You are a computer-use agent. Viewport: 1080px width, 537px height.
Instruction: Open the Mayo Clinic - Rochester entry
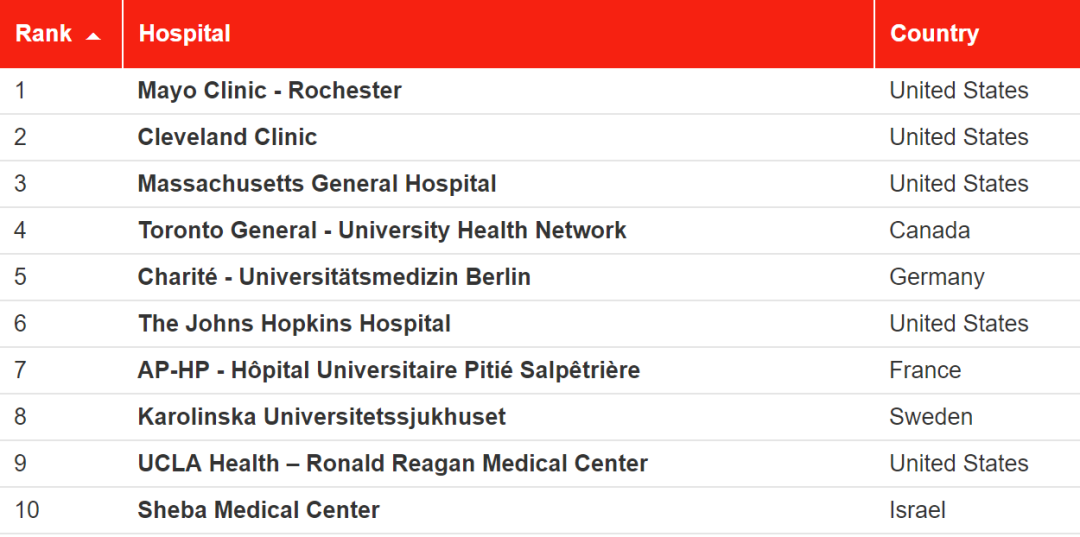pyautogui.click(x=269, y=90)
